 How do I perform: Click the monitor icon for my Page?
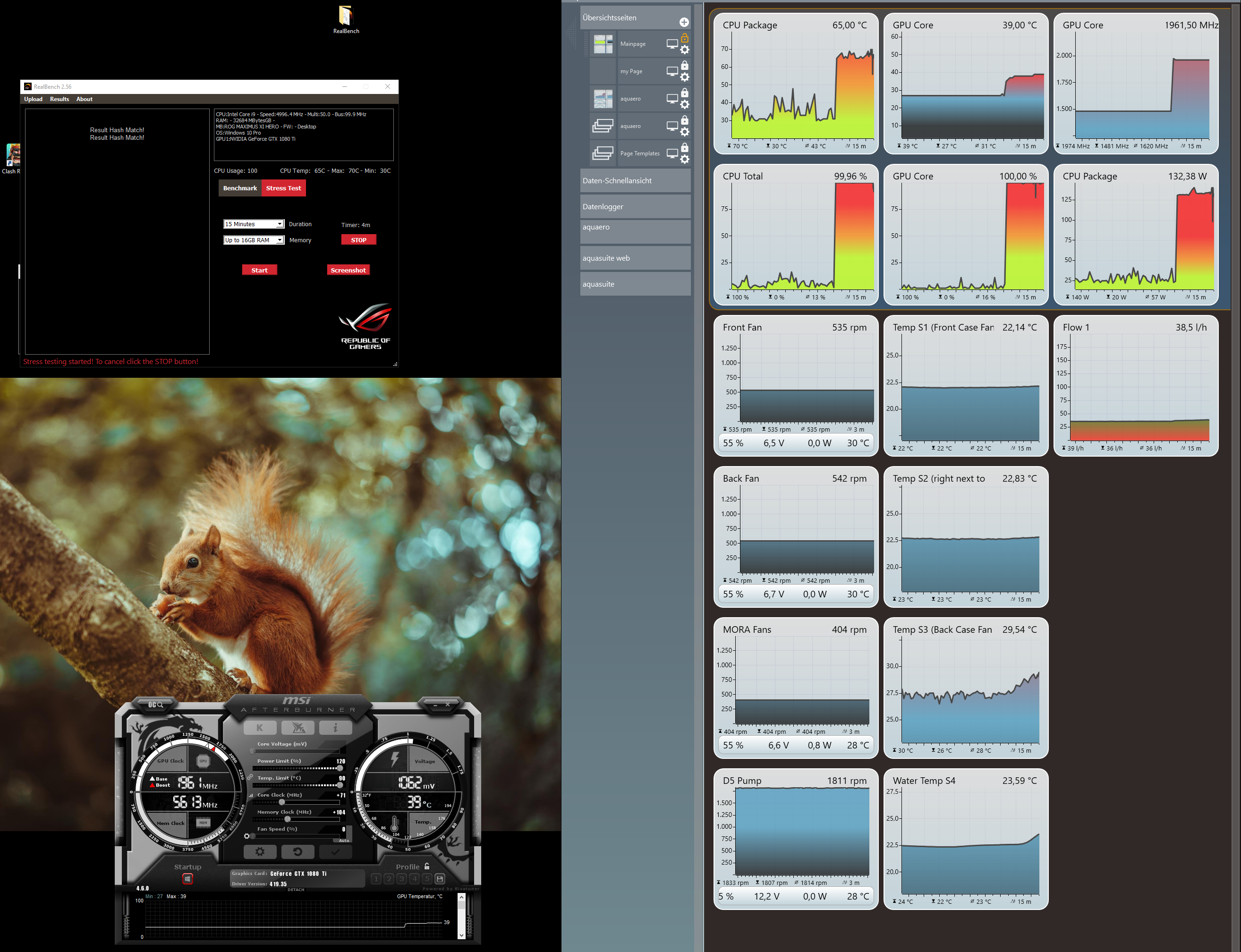click(672, 71)
